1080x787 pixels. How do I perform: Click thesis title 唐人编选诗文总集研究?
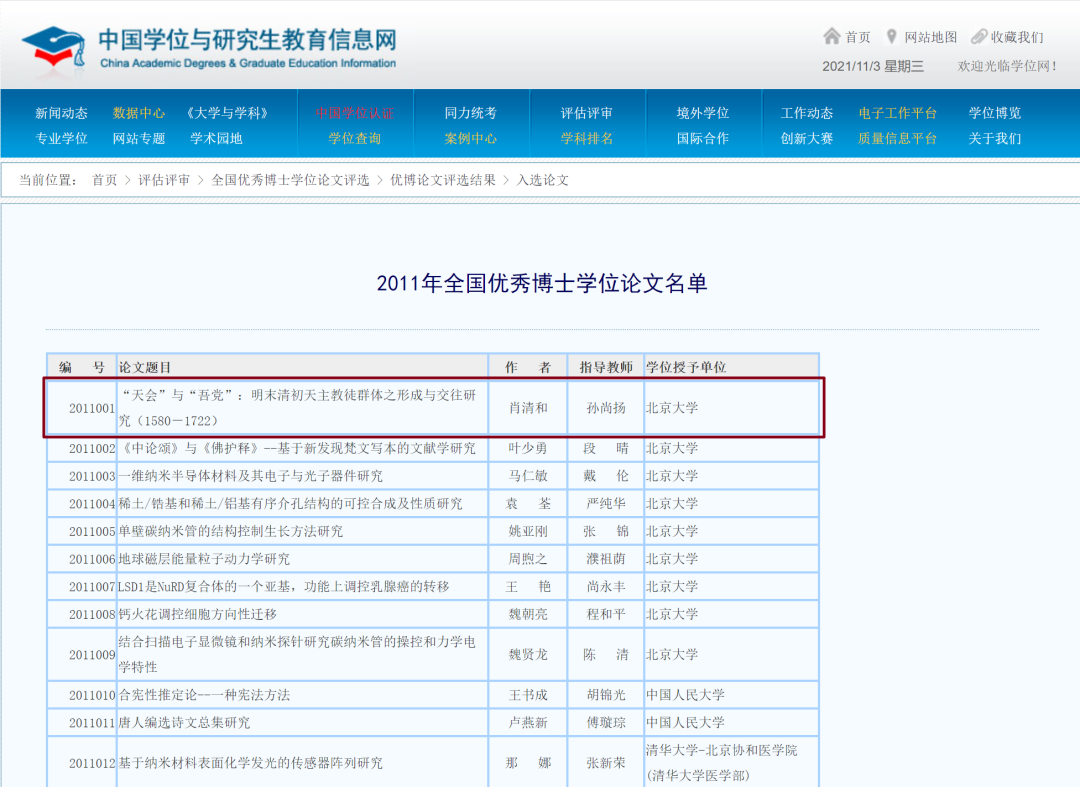(185, 722)
